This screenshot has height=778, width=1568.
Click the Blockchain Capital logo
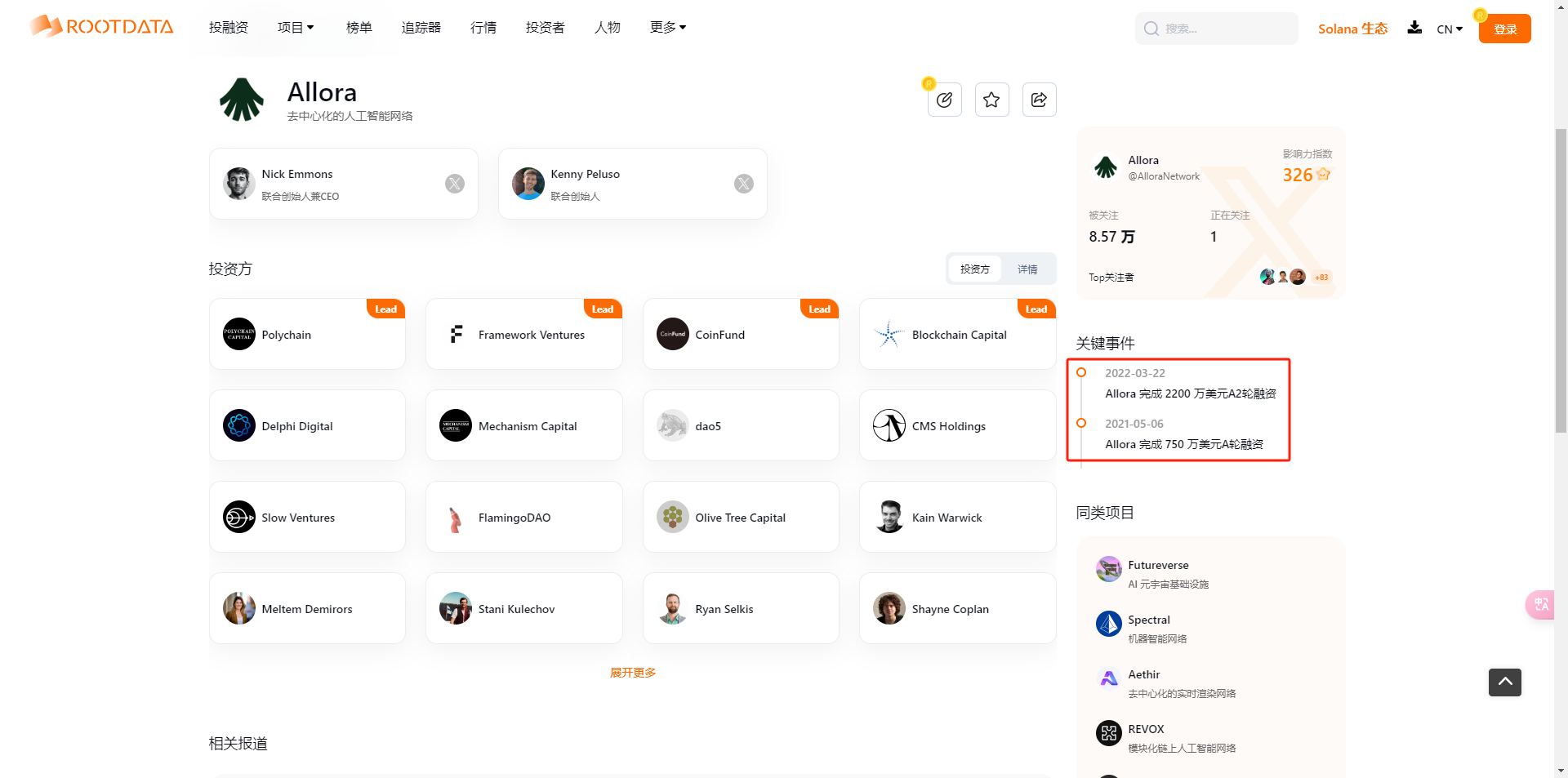(x=889, y=334)
